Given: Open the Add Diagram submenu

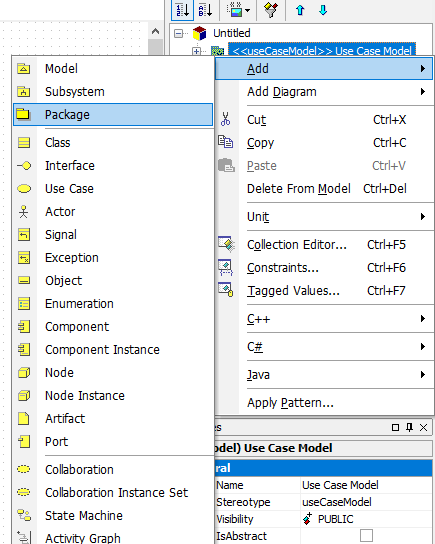Looking at the screenshot, I should click(324, 92).
